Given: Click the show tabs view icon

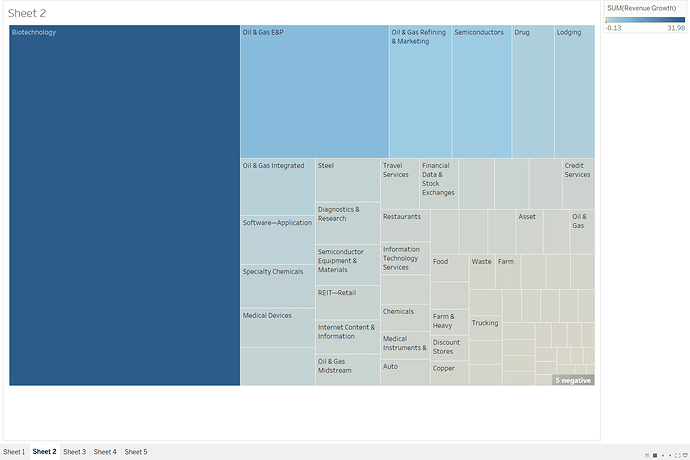Looking at the screenshot, I should tap(655, 455).
